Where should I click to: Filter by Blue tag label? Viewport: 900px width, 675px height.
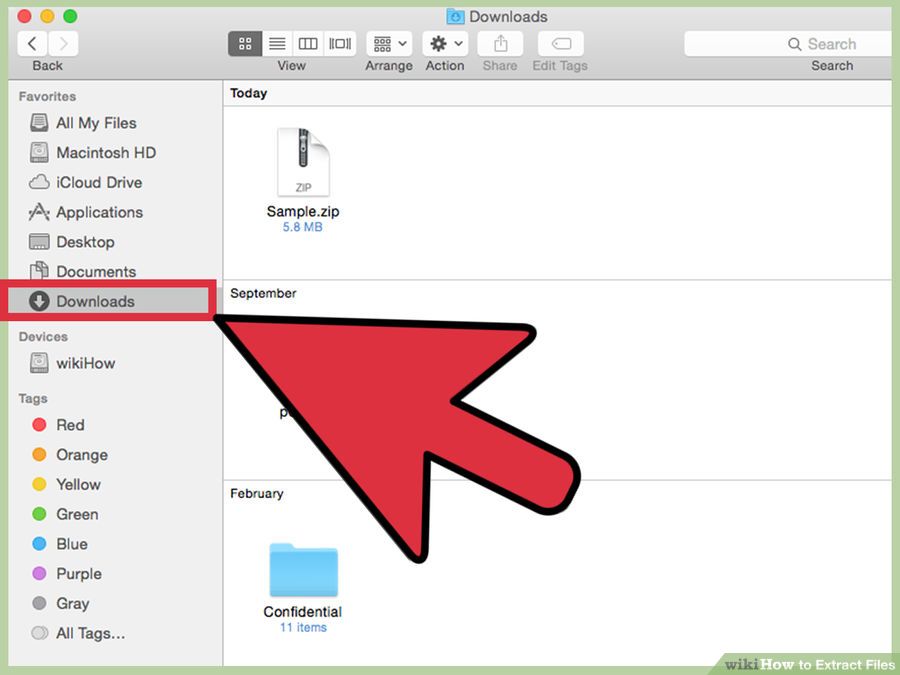72,544
